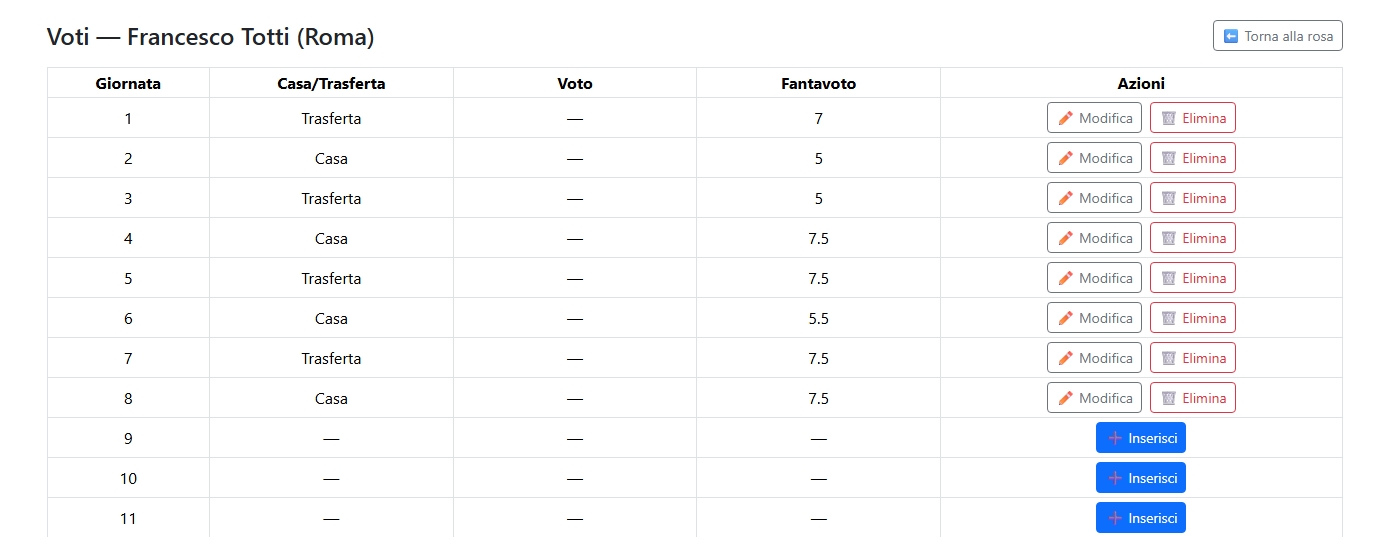Click the plus icon in giornata 11 row

coord(1115,518)
